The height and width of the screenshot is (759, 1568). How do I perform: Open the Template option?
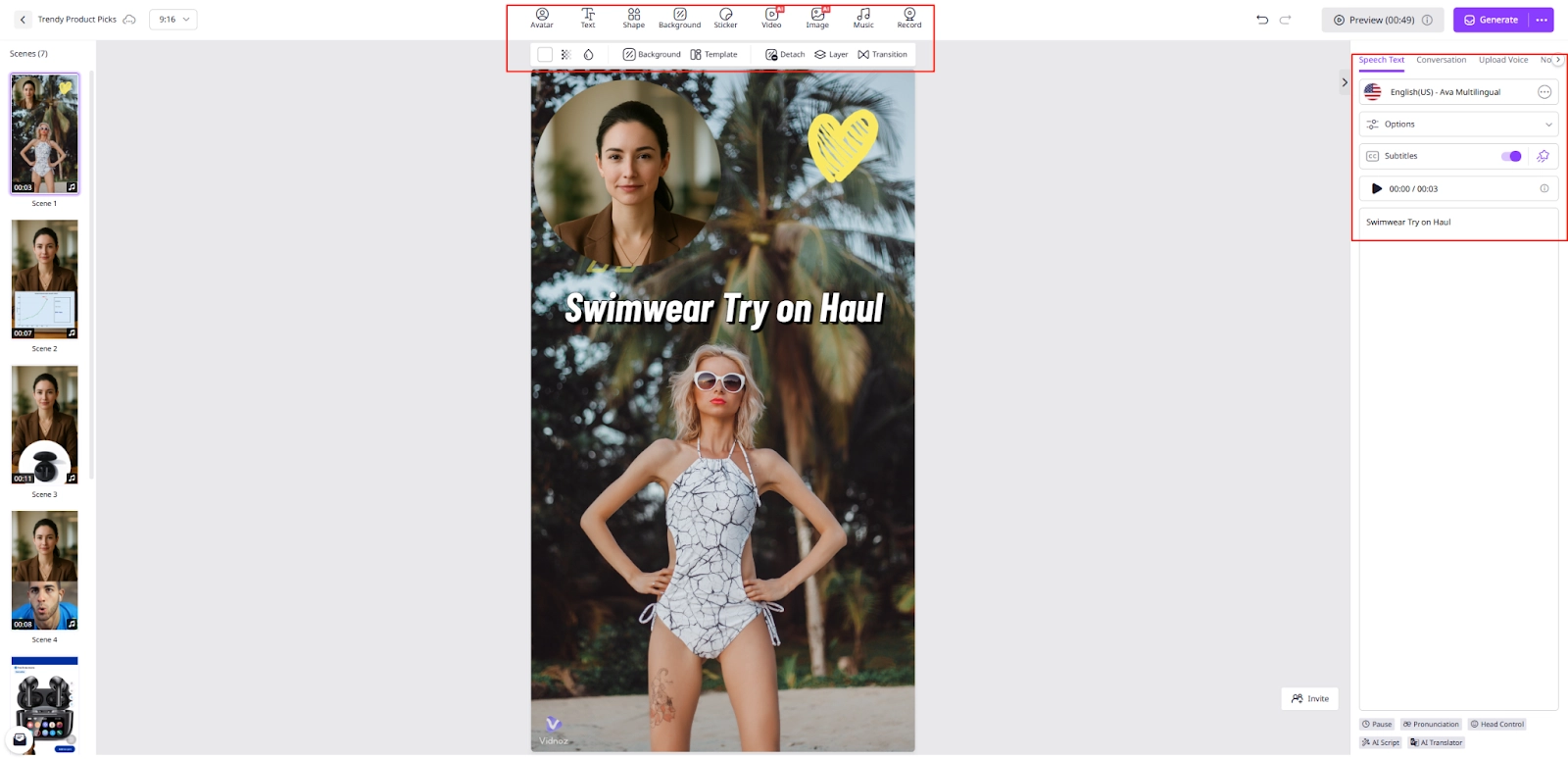[x=713, y=55]
